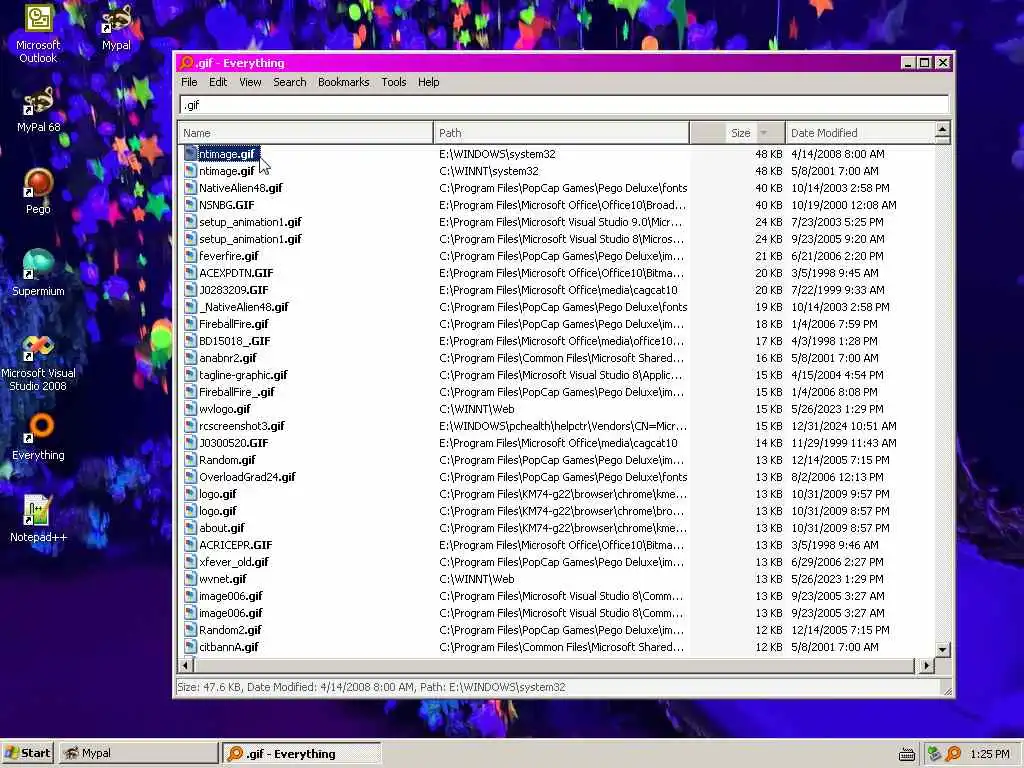Image resolution: width=1024 pixels, height=768 pixels.
Task: Click the about.gif file icon
Action: coord(190,528)
